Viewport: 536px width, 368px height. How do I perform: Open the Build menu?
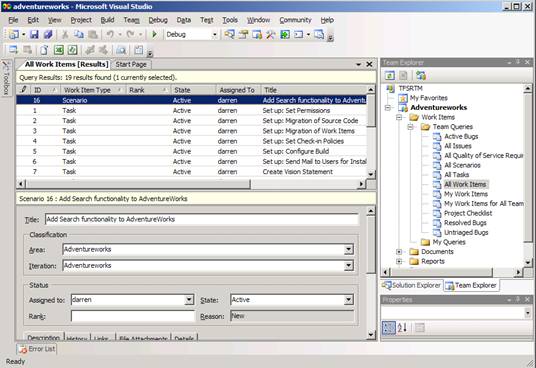coord(107,20)
